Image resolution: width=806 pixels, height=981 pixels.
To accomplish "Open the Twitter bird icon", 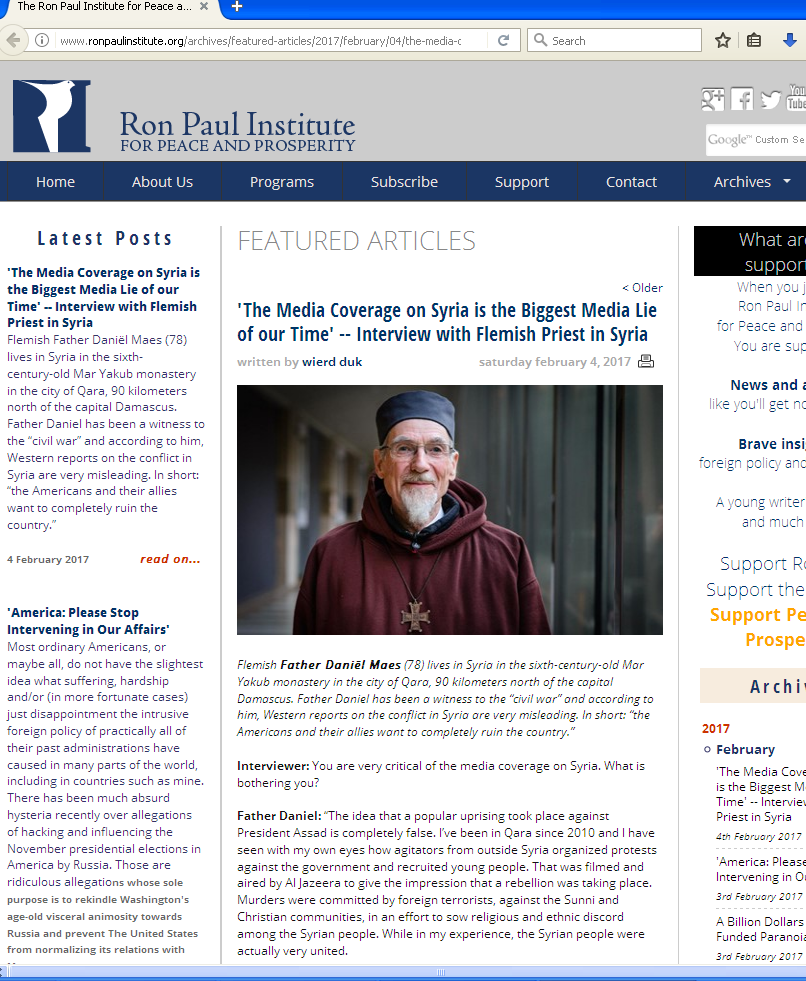I will click(771, 99).
